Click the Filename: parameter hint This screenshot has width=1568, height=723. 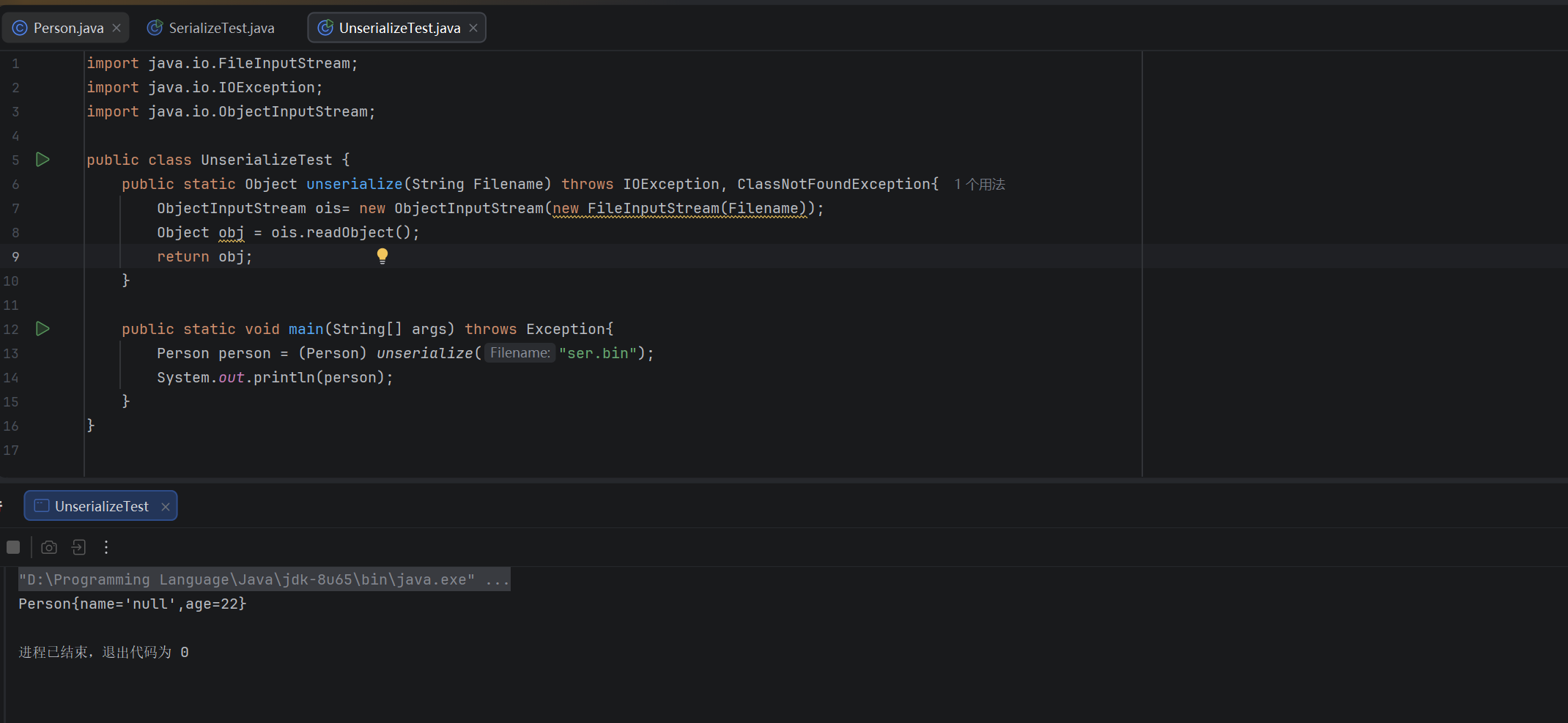click(520, 353)
